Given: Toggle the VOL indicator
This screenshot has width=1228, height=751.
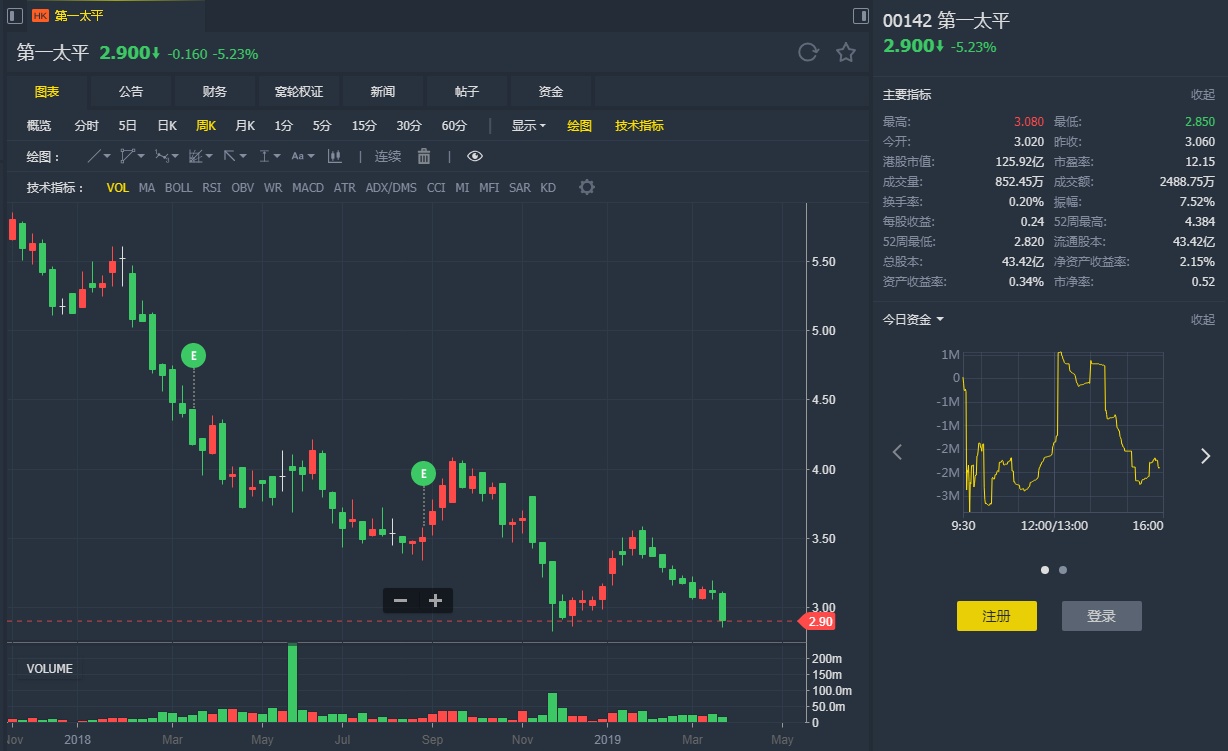Looking at the screenshot, I should (x=118, y=187).
